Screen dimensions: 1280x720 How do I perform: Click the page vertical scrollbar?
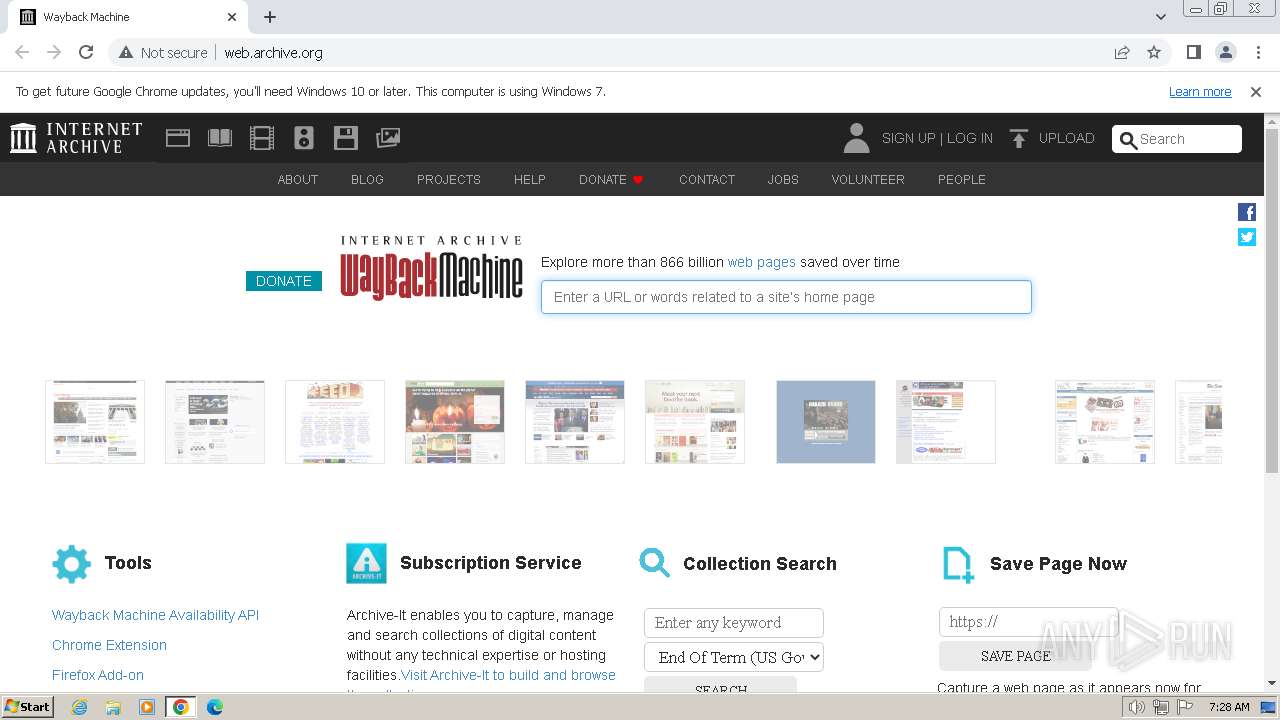pos(1272,300)
